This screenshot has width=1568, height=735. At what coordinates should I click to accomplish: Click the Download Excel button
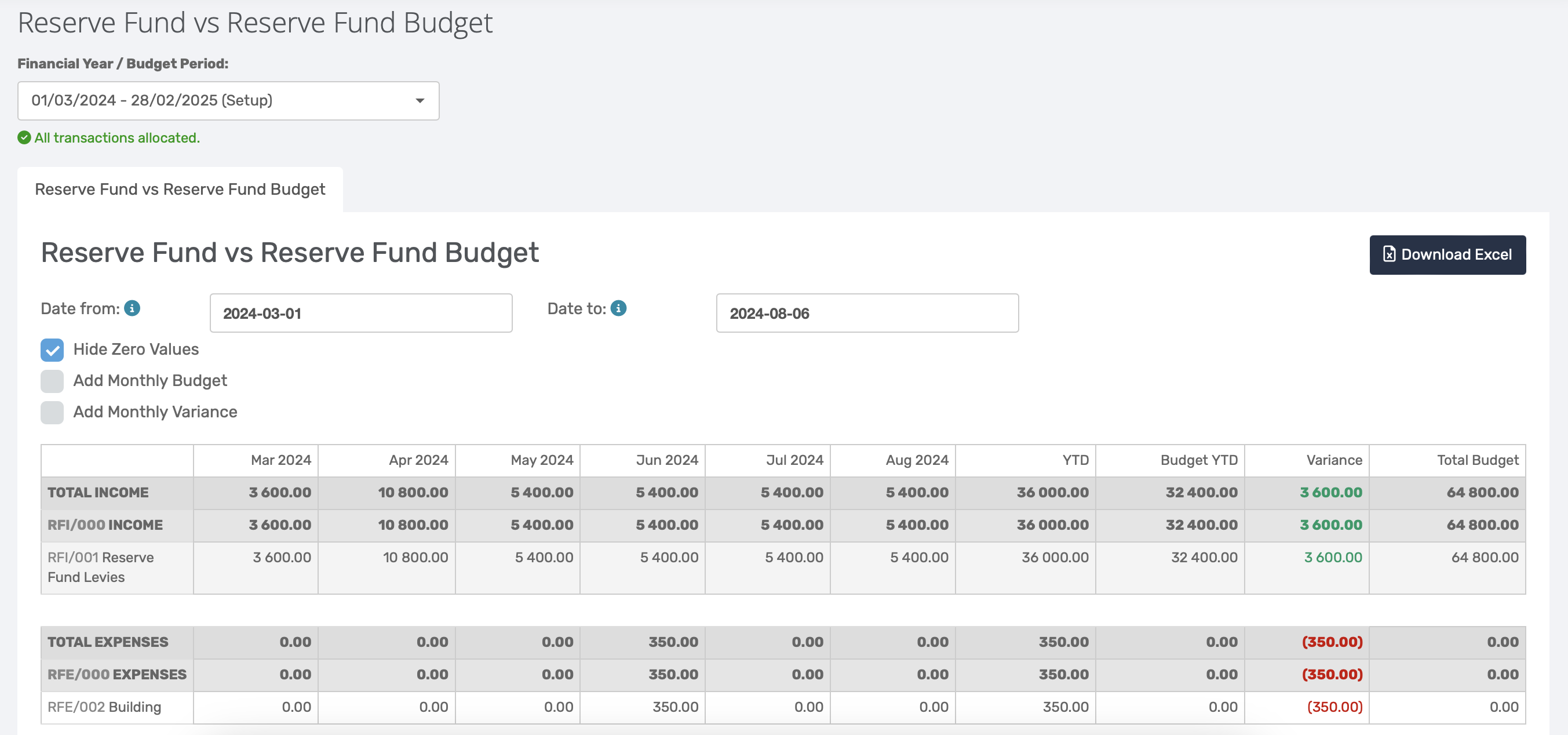1447,254
